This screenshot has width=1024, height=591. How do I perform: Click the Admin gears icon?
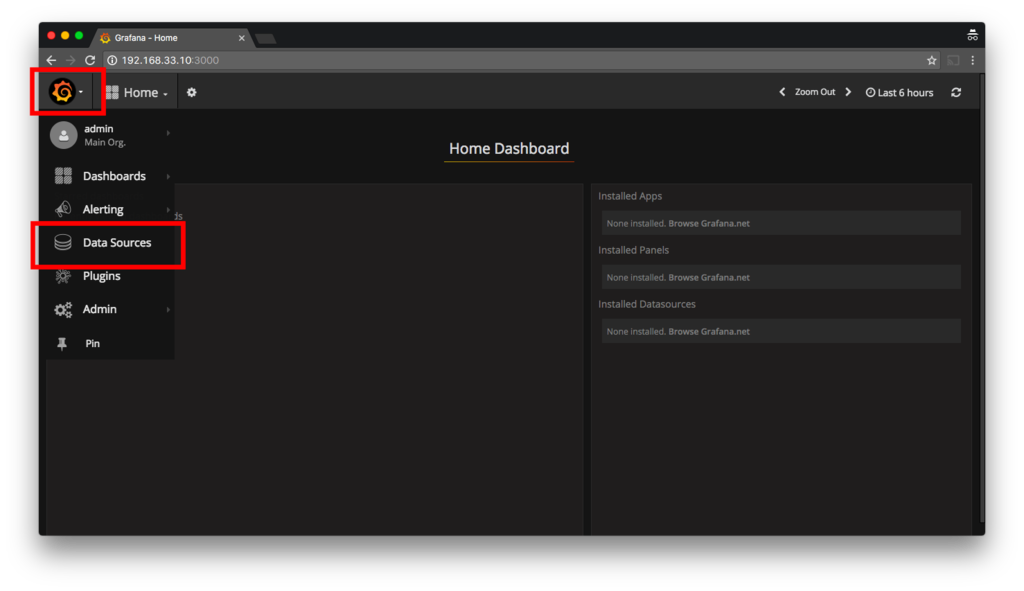point(63,310)
